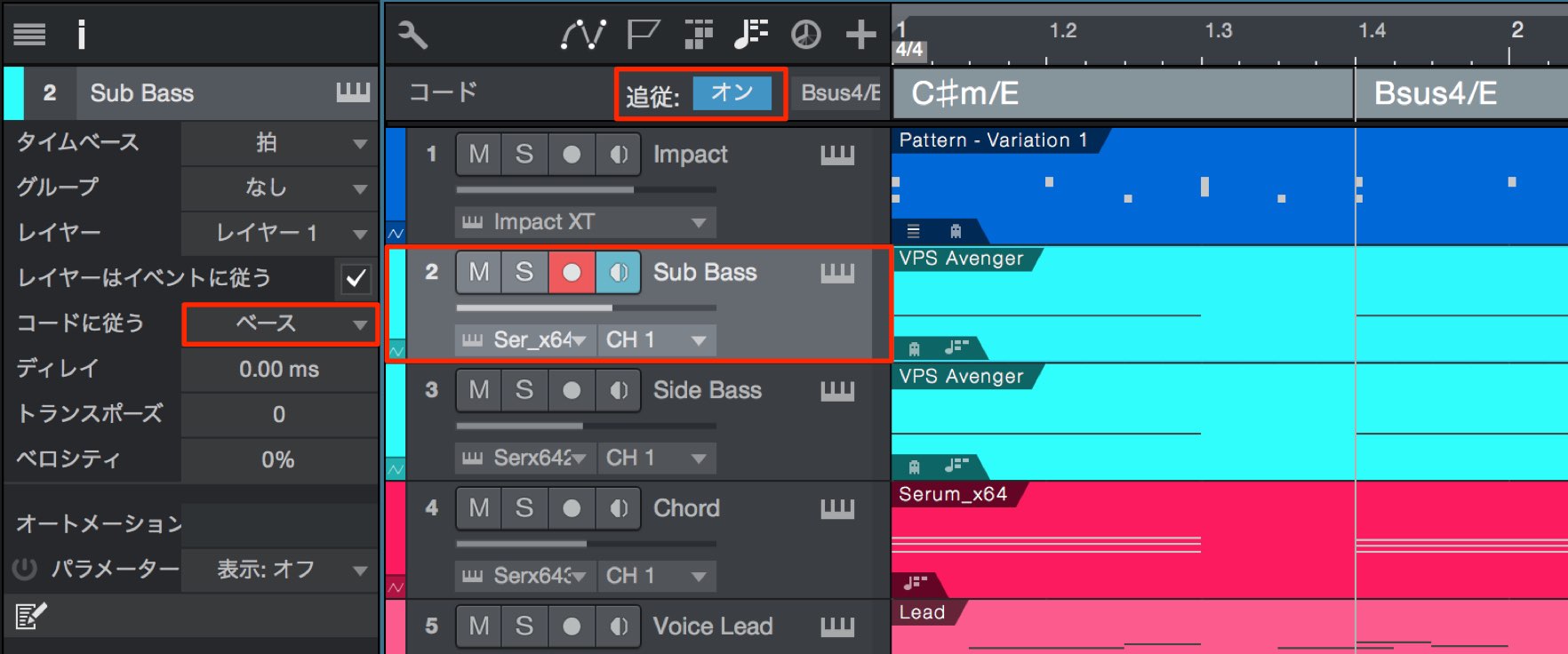Viewport: 1568px width, 654px height.
Task: Uncheck layers follow events checkbox
Action: pos(356,278)
